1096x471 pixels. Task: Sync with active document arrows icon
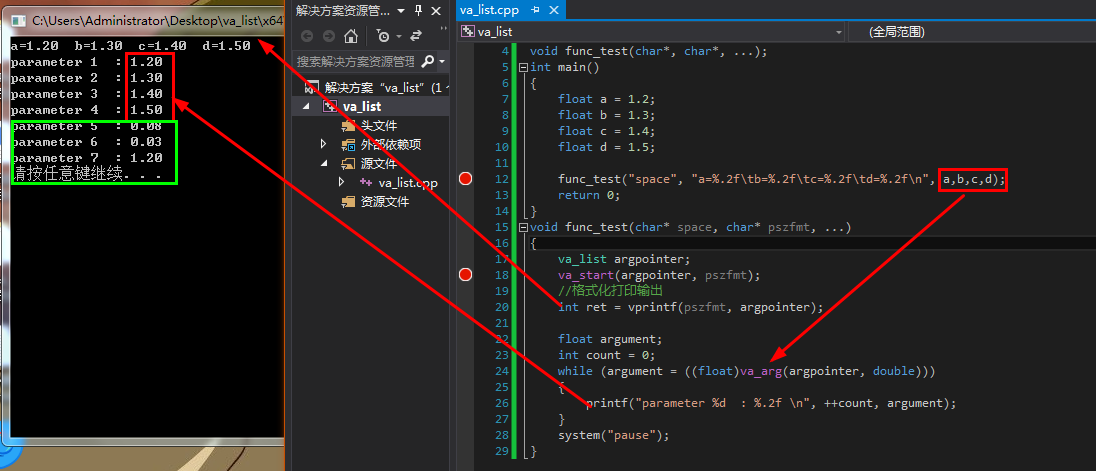pyautogui.click(x=416, y=36)
